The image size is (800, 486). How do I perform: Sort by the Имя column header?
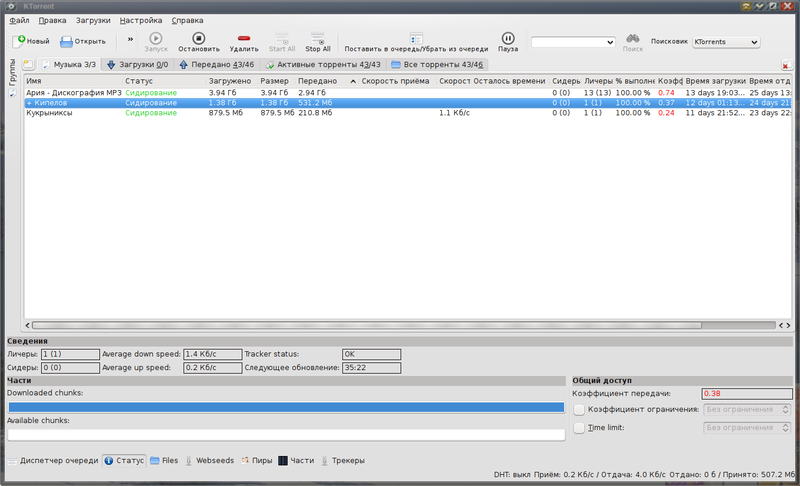point(73,81)
